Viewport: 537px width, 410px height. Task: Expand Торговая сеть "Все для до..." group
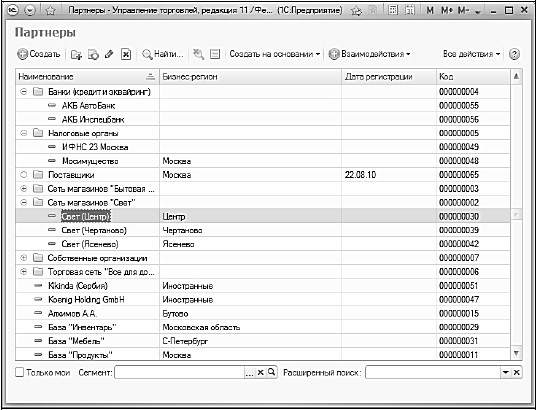[23, 272]
